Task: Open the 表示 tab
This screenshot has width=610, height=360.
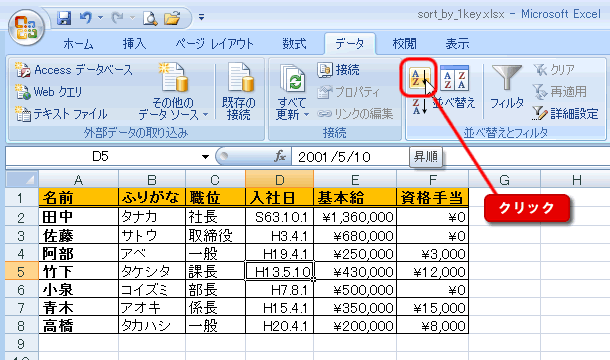Action: point(457,44)
